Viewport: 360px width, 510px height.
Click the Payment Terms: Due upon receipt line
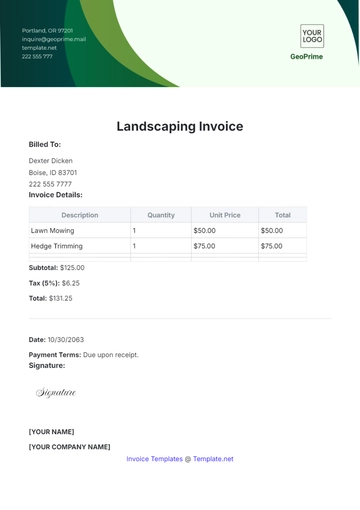83,355
